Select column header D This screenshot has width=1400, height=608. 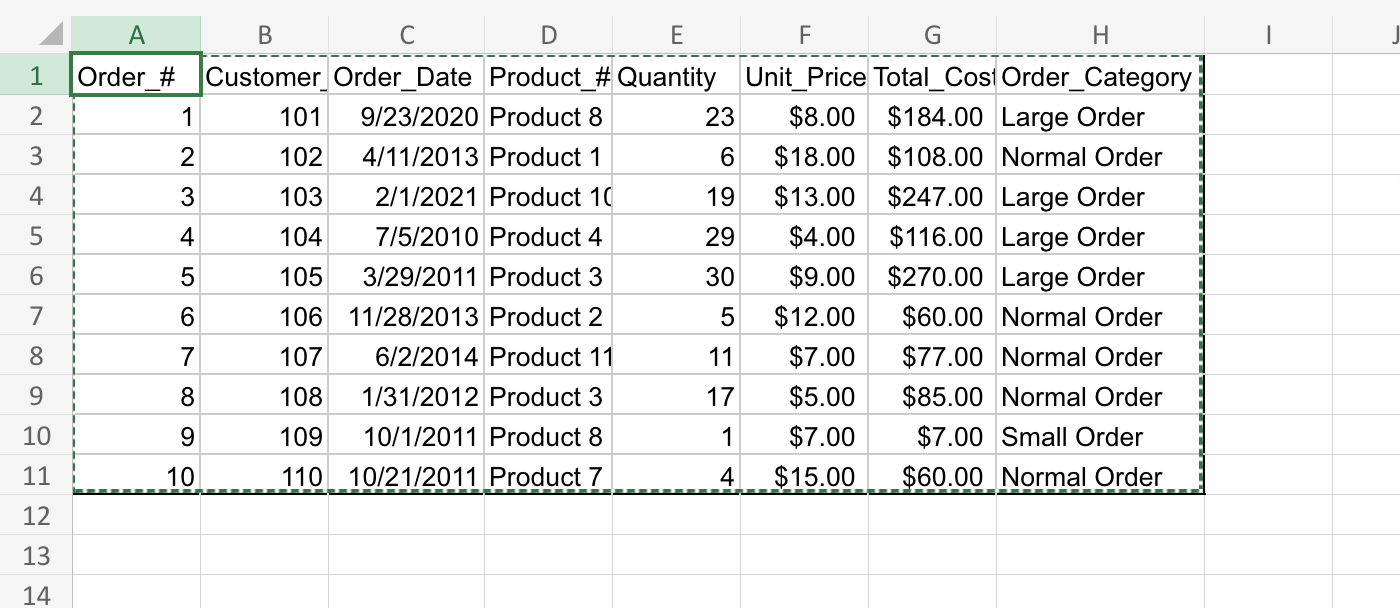click(x=547, y=34)
